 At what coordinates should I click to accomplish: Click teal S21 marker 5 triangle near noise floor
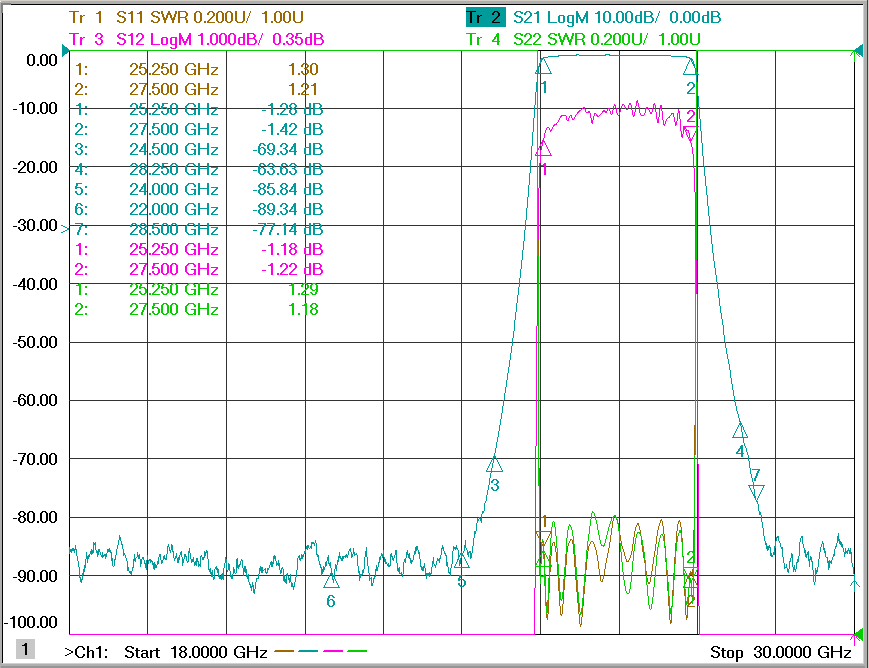click(461, 560)
